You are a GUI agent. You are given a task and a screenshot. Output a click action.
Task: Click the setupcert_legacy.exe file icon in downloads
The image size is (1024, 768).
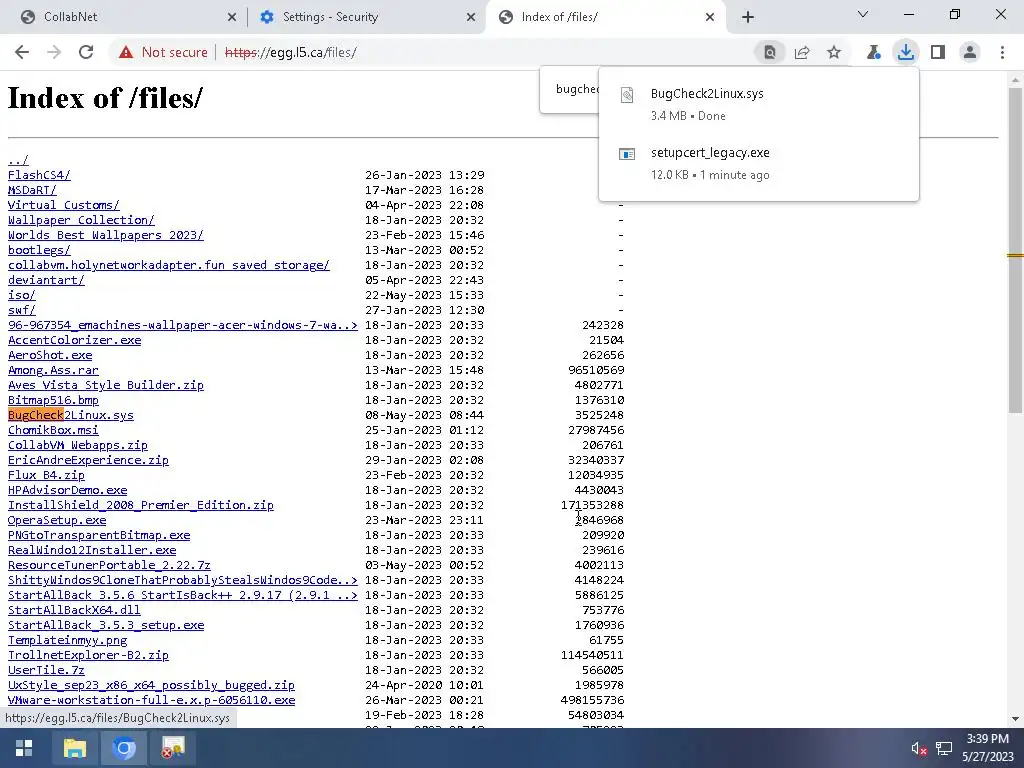[x=627, y=154]
